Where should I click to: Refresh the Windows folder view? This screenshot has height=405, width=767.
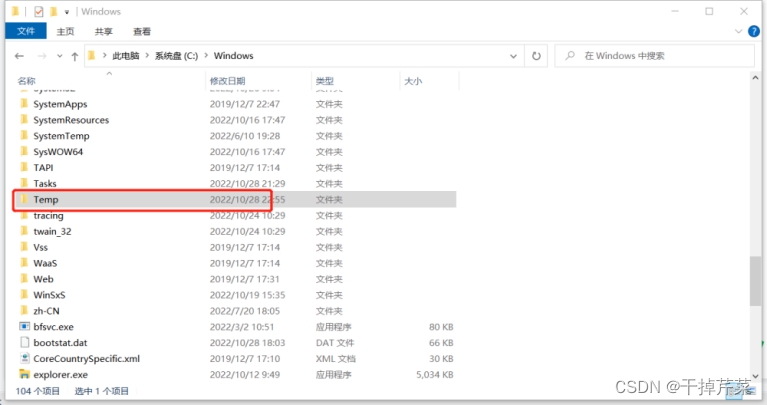click(x=536, y=56)
